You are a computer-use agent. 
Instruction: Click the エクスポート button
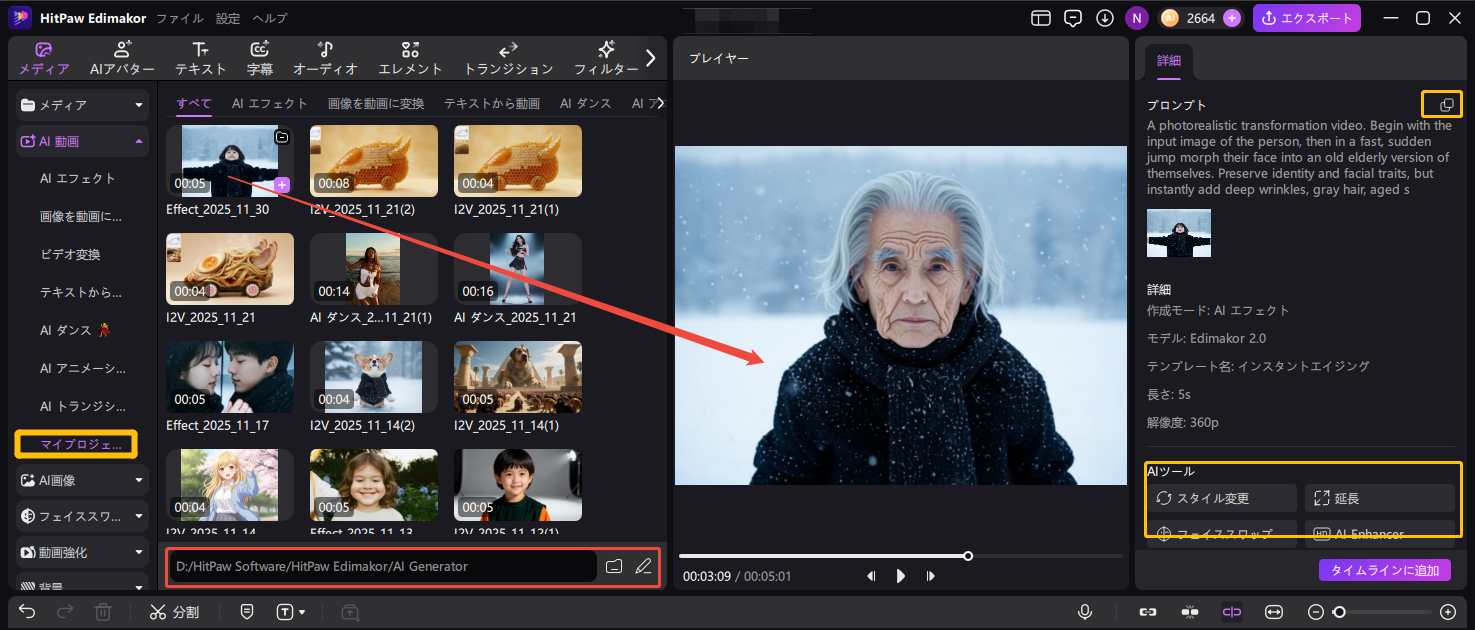pos(1307,17)
